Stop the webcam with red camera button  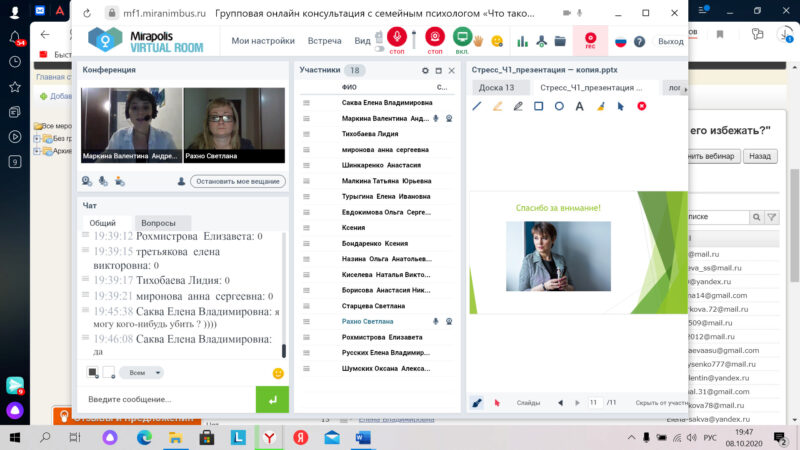pos(435,37)
